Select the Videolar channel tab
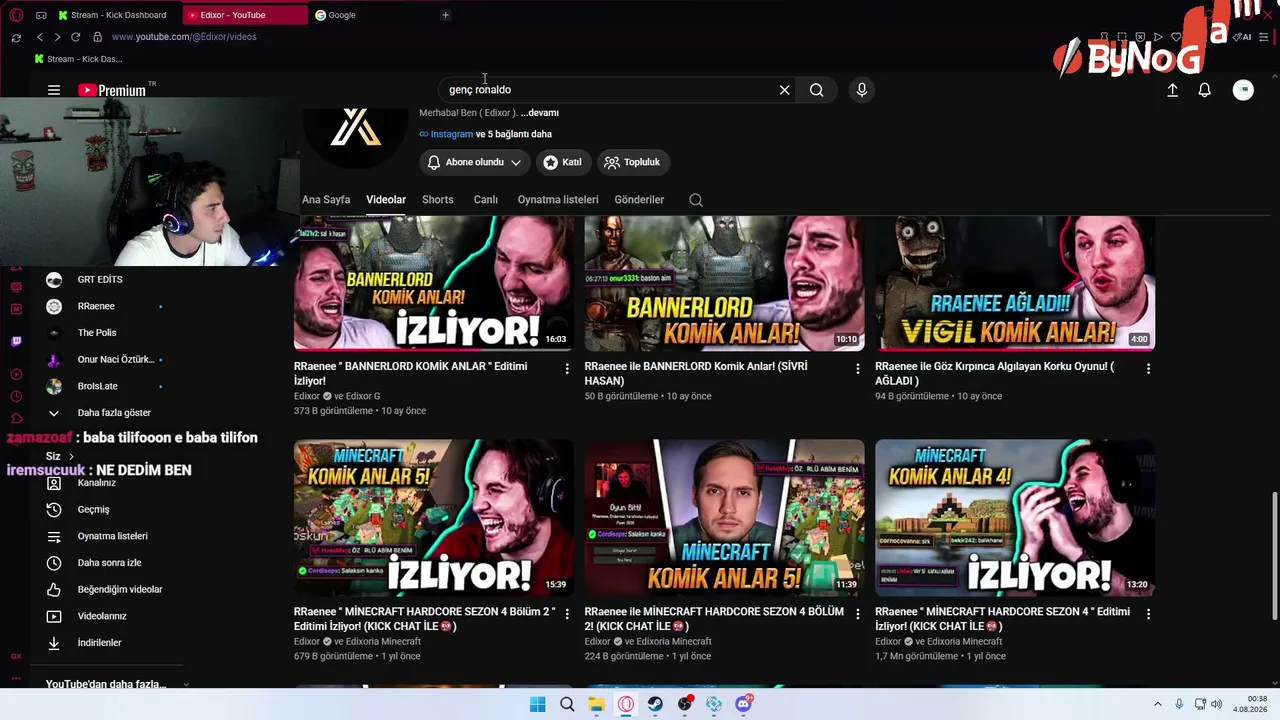The width and height of the screenshot is (1280, 720). point(386,200)
